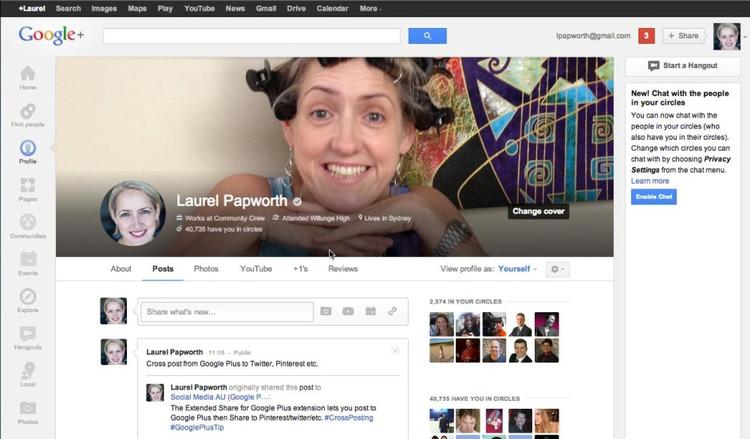Click the Share what's new box

(x=227, y=312)
